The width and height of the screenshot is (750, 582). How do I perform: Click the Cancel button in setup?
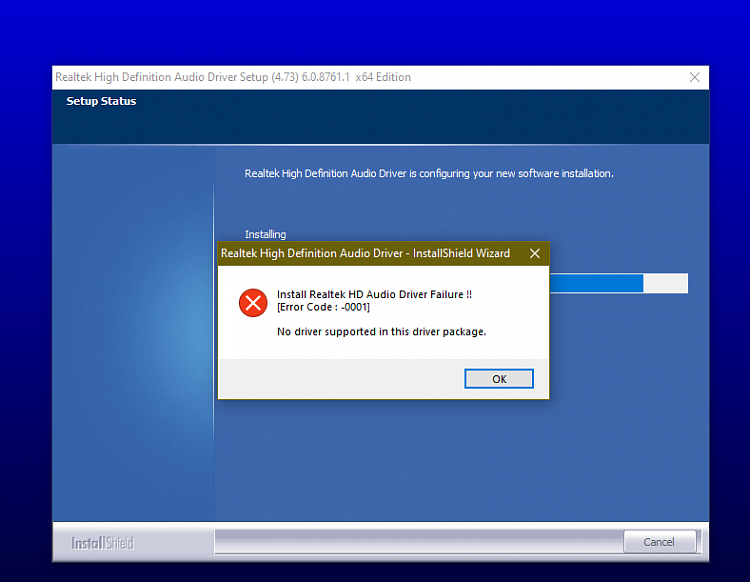(660, 542)
